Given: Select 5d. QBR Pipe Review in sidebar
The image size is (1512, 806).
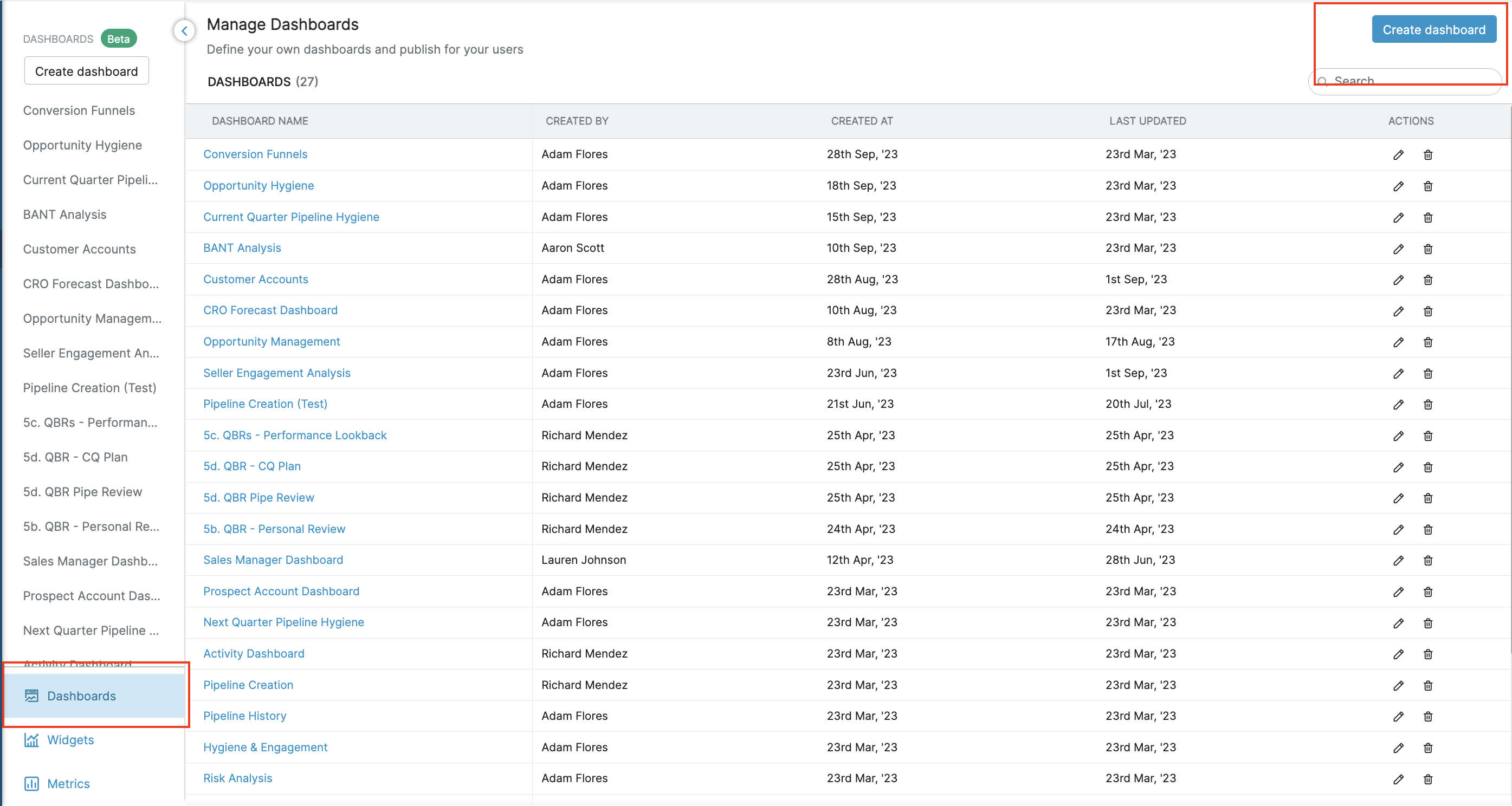Looking at the screenshot, I should click(x=83, y=492).
